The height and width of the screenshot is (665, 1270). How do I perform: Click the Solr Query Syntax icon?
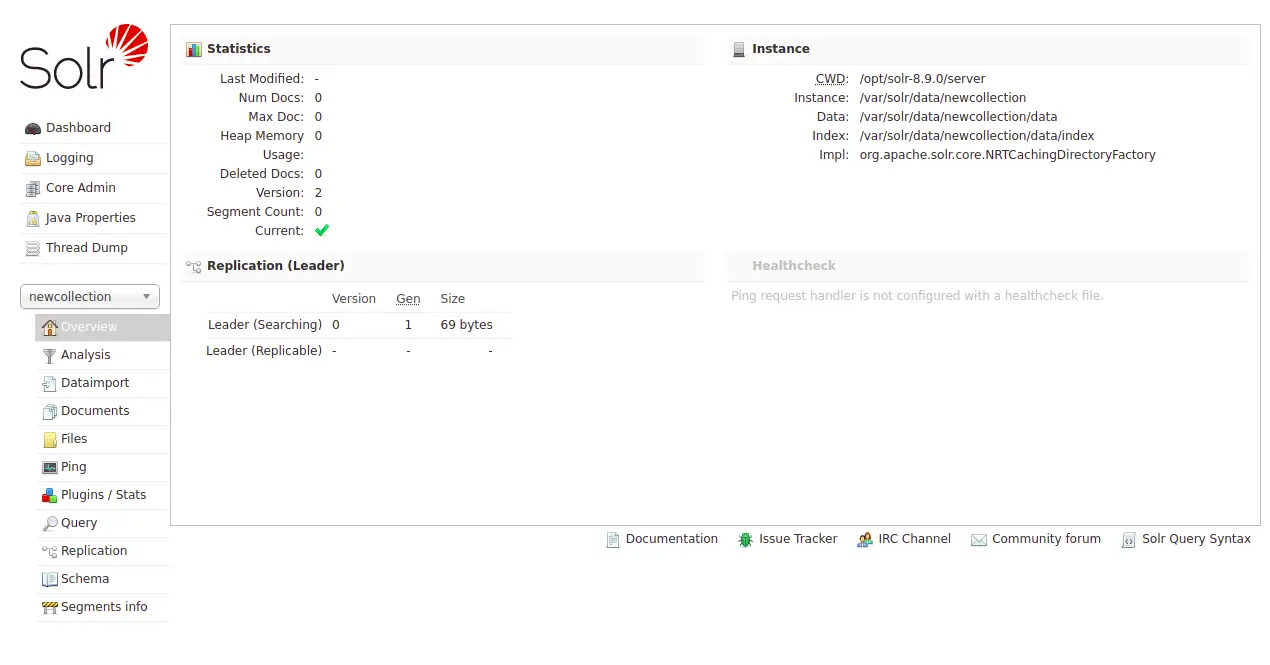coord(1129,540)
